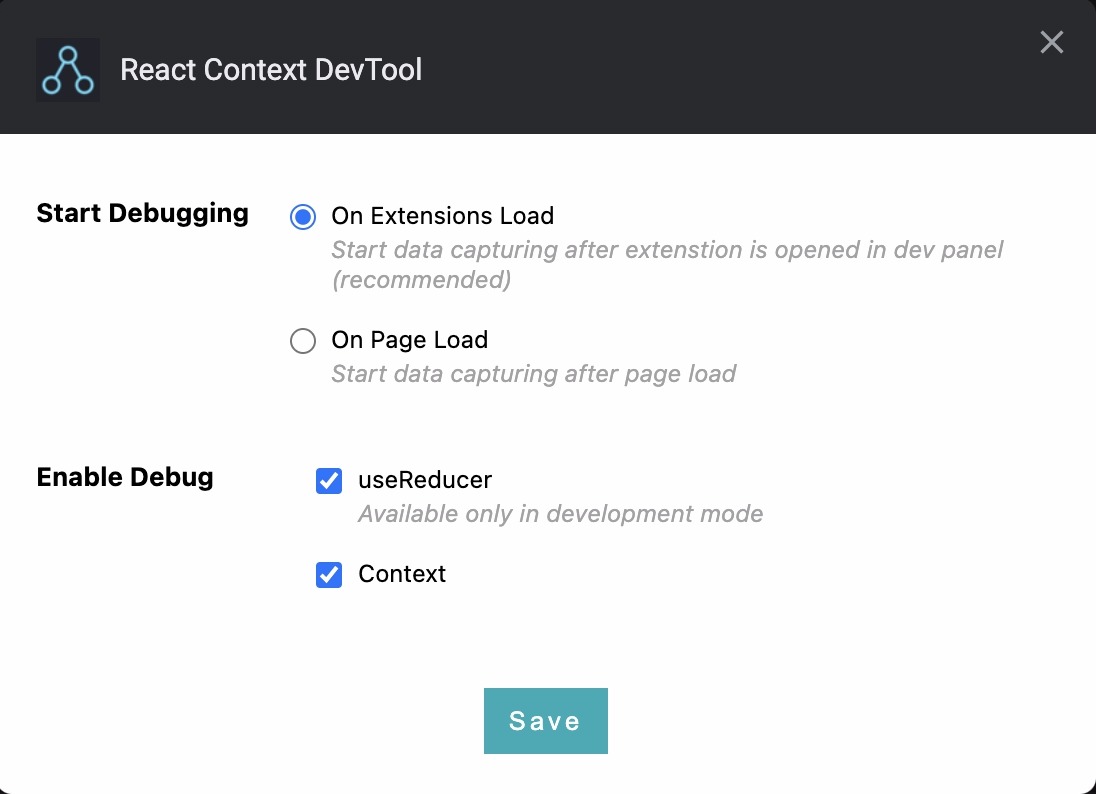Select the On Page Load radio button
1096x794 pixels.
click(x=303, y=341)
